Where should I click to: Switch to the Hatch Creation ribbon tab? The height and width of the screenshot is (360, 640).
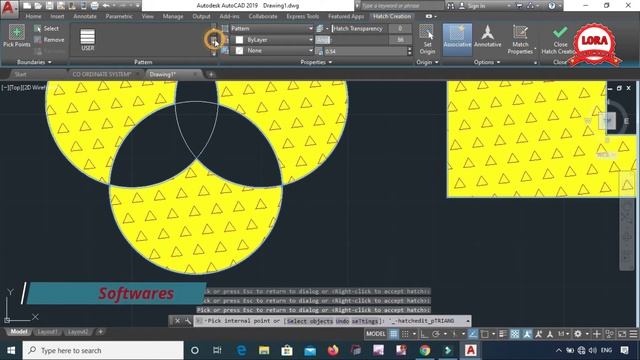coord(392,16)
